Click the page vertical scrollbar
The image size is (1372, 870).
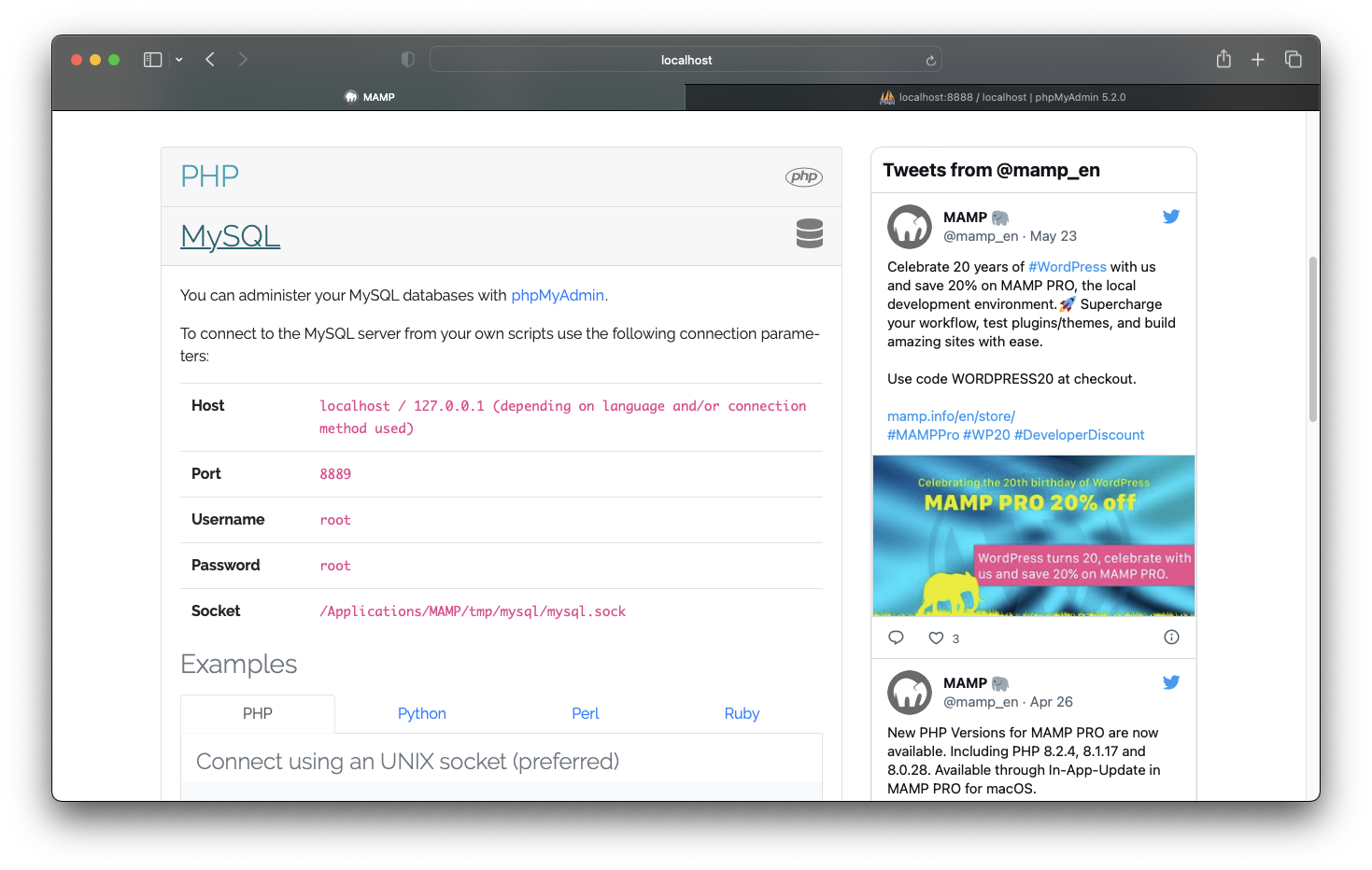click(1313, 339)
